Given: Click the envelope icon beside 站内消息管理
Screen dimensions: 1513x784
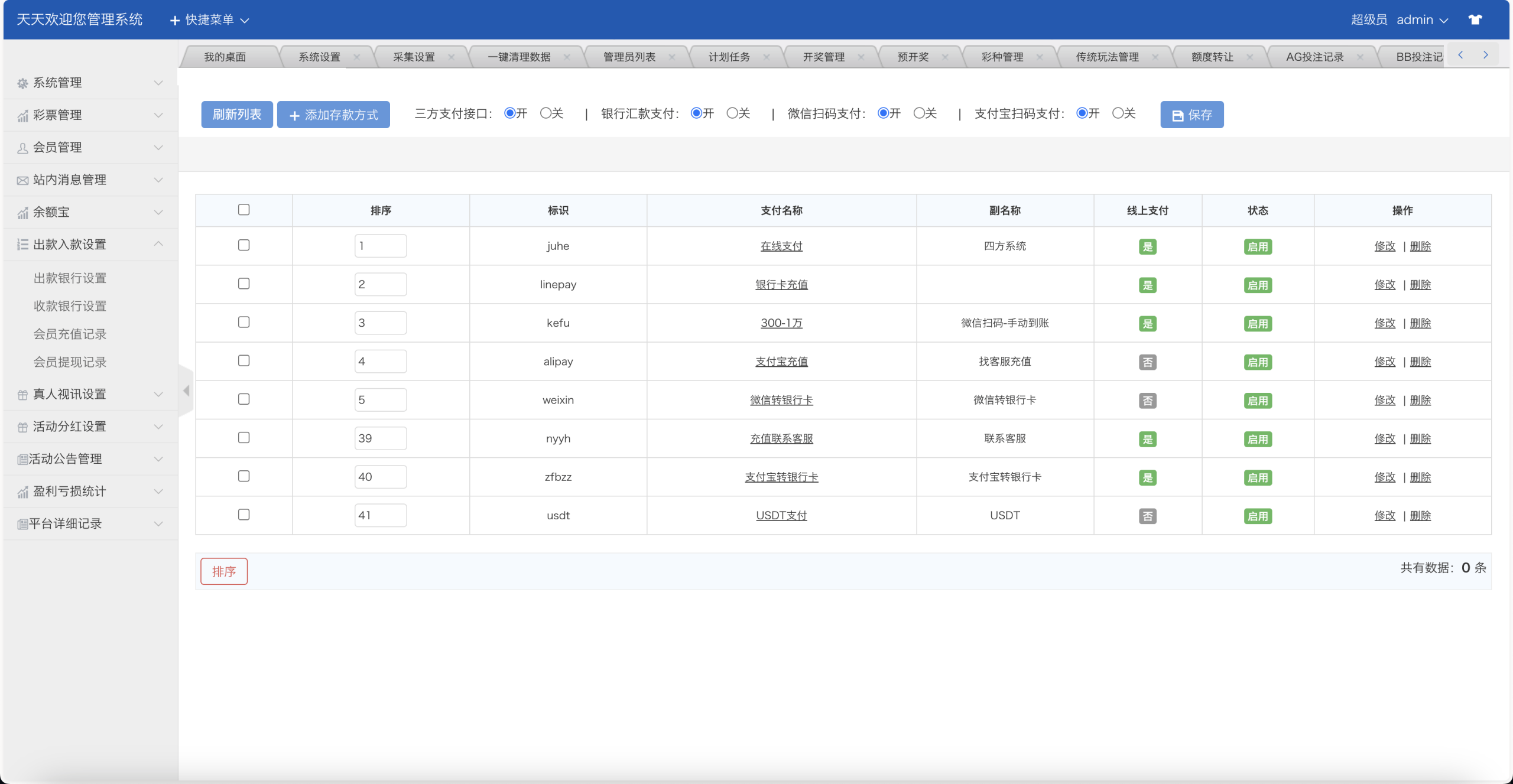Looking at the screenshot, I should tap(22, 180).
